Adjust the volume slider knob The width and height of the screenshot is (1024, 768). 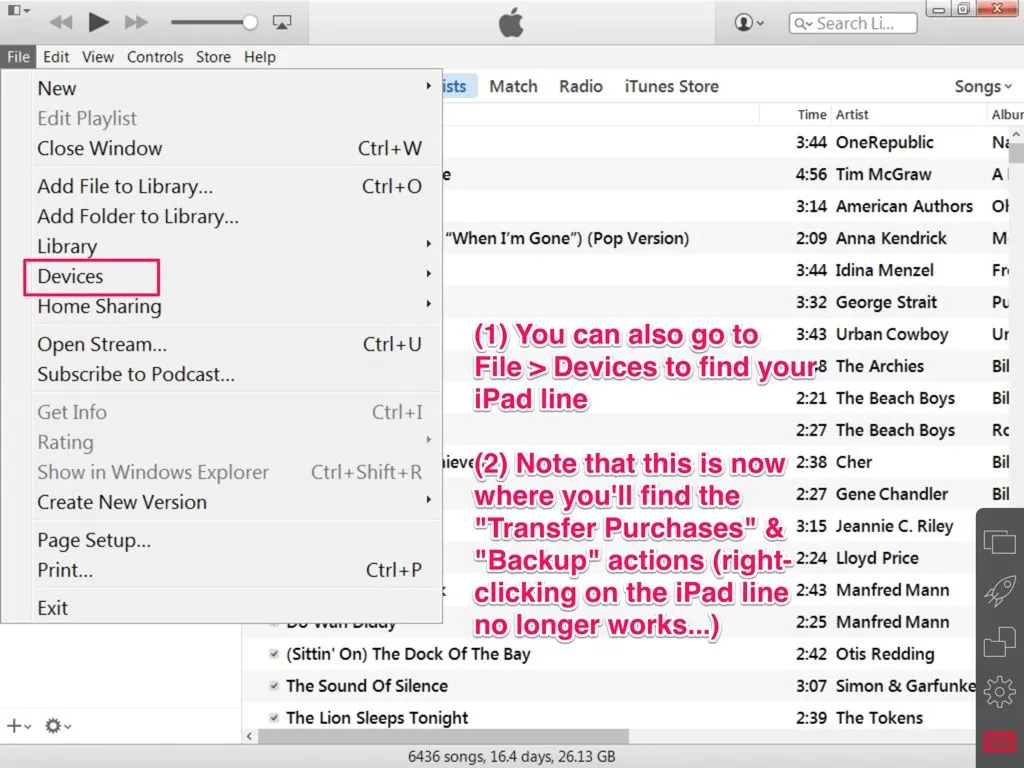[x=249, y=22]
